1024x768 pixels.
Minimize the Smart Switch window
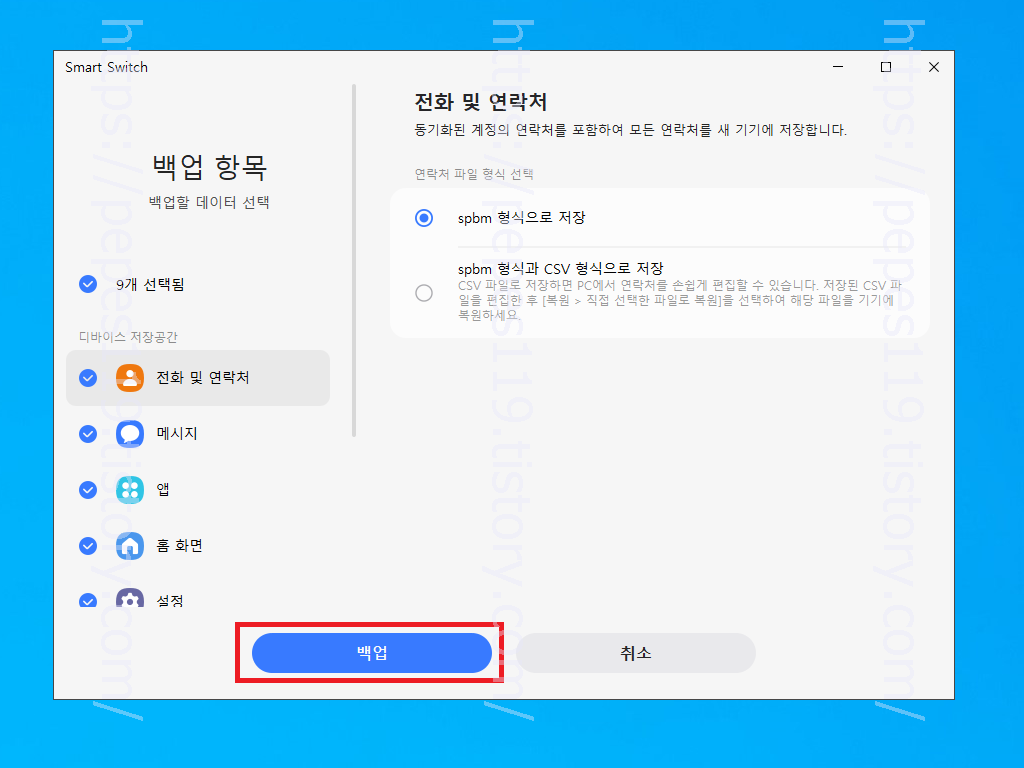tap(838, 67)
